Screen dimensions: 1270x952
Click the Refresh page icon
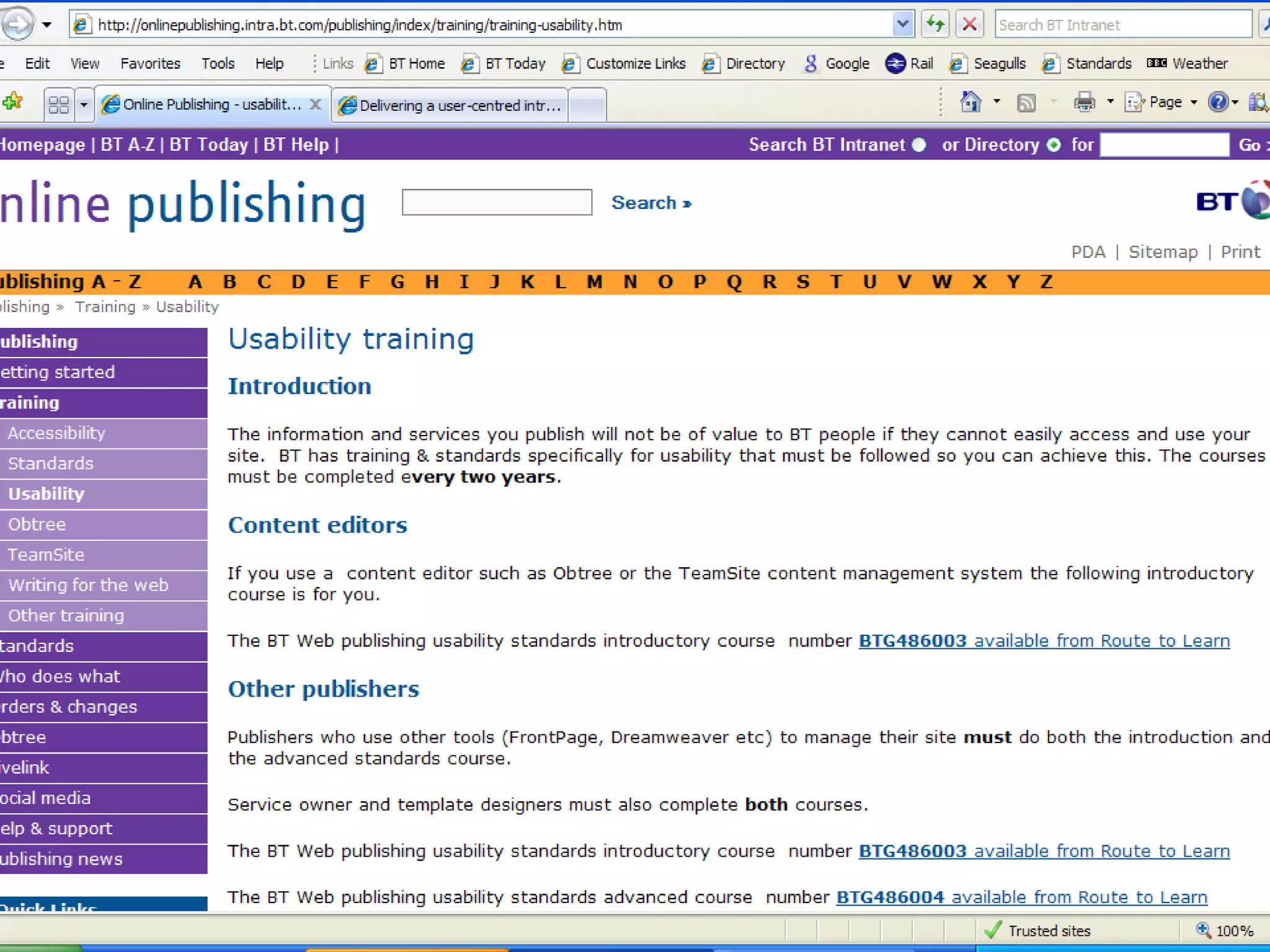pos(935,25)
